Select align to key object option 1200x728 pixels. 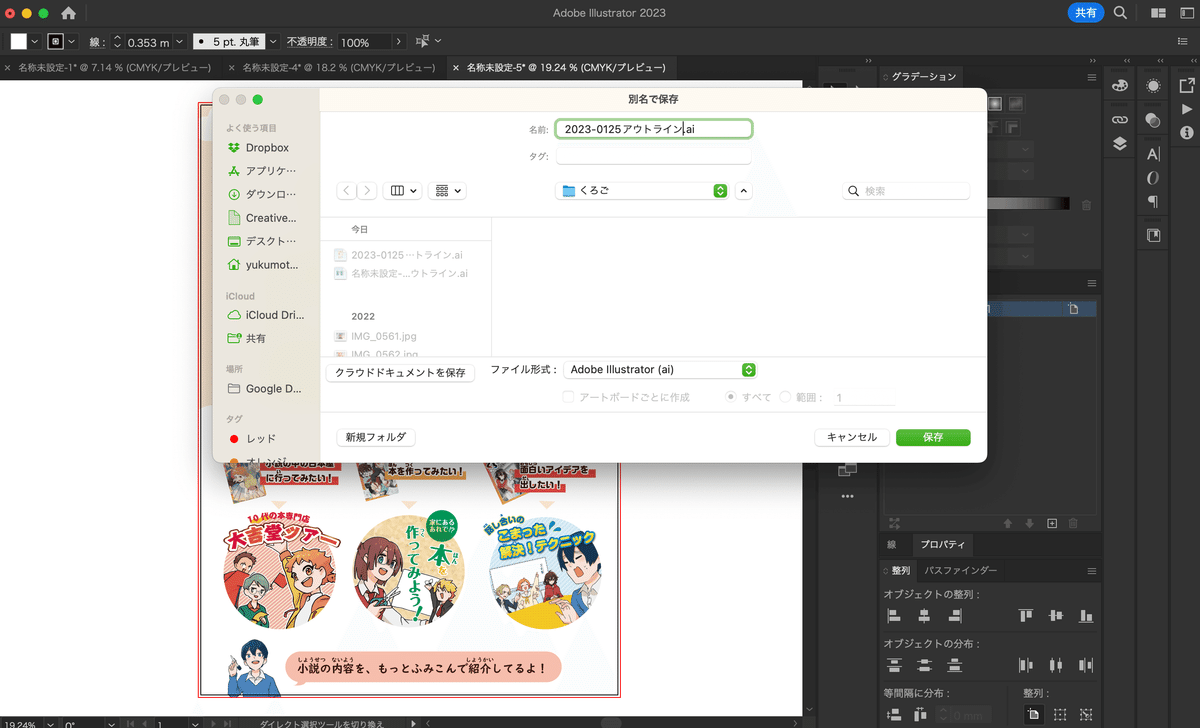(1086, 714)
